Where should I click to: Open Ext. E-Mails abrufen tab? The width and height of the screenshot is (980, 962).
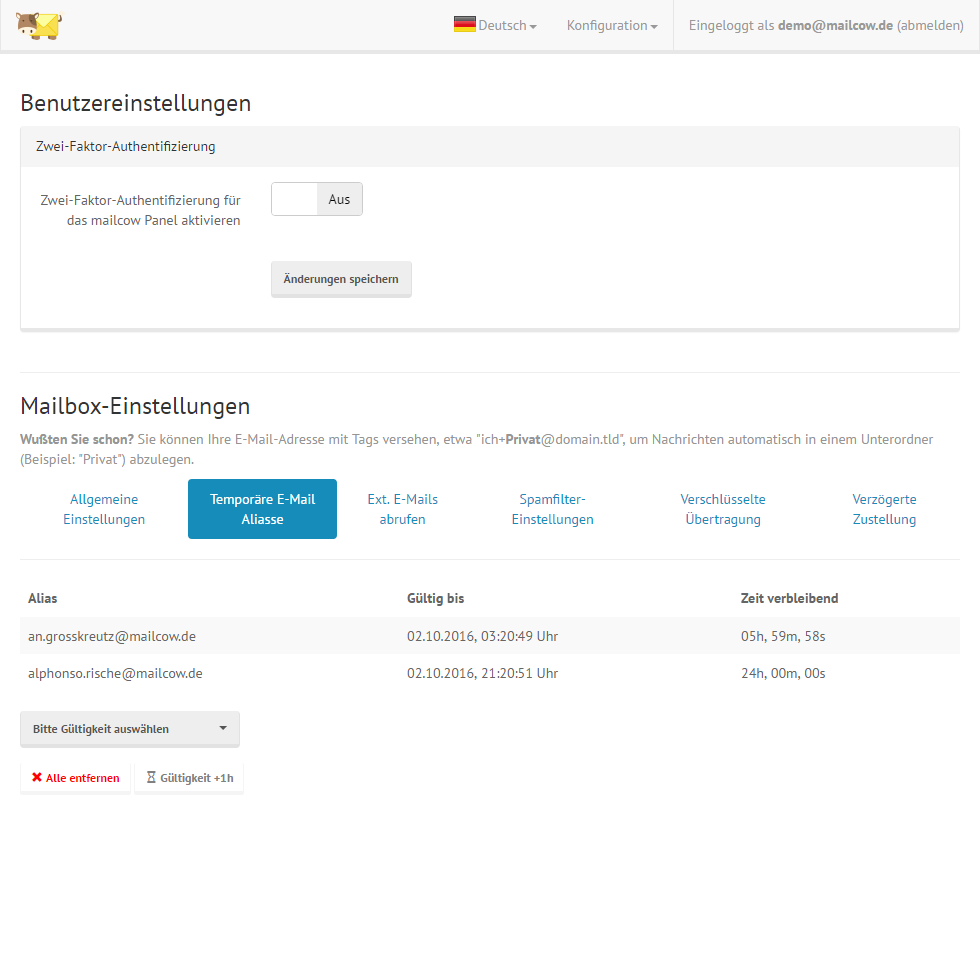[402, 509]
